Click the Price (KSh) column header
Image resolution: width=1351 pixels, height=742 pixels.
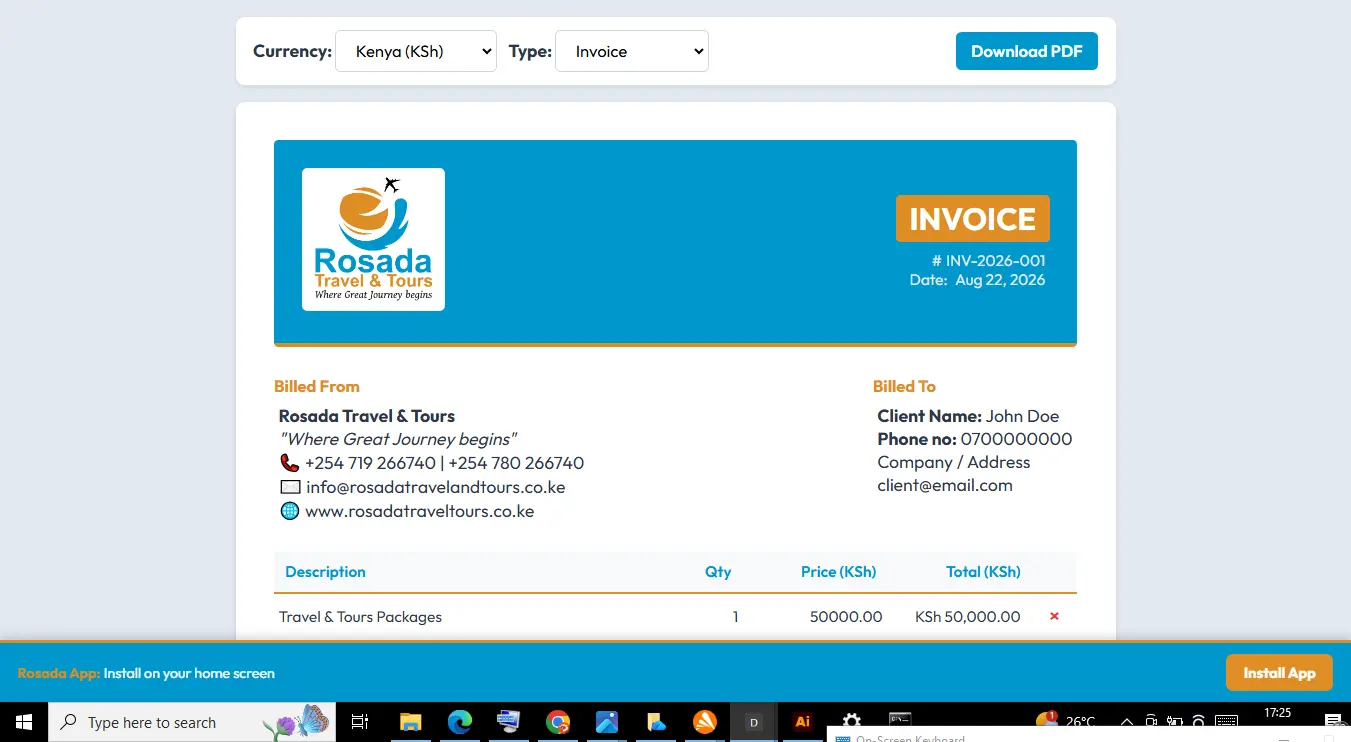[x=838, y=572]
